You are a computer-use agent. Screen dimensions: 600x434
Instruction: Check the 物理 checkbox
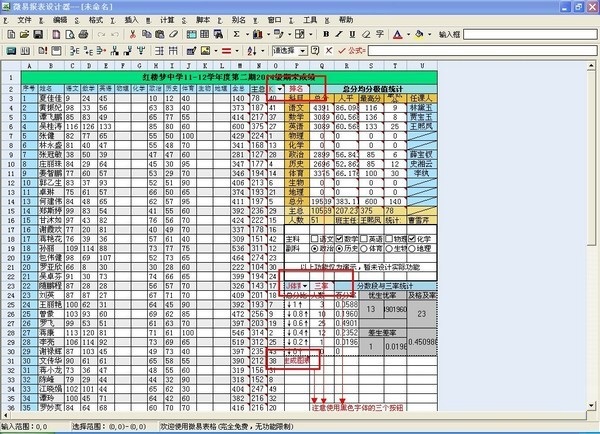(388, 238)
